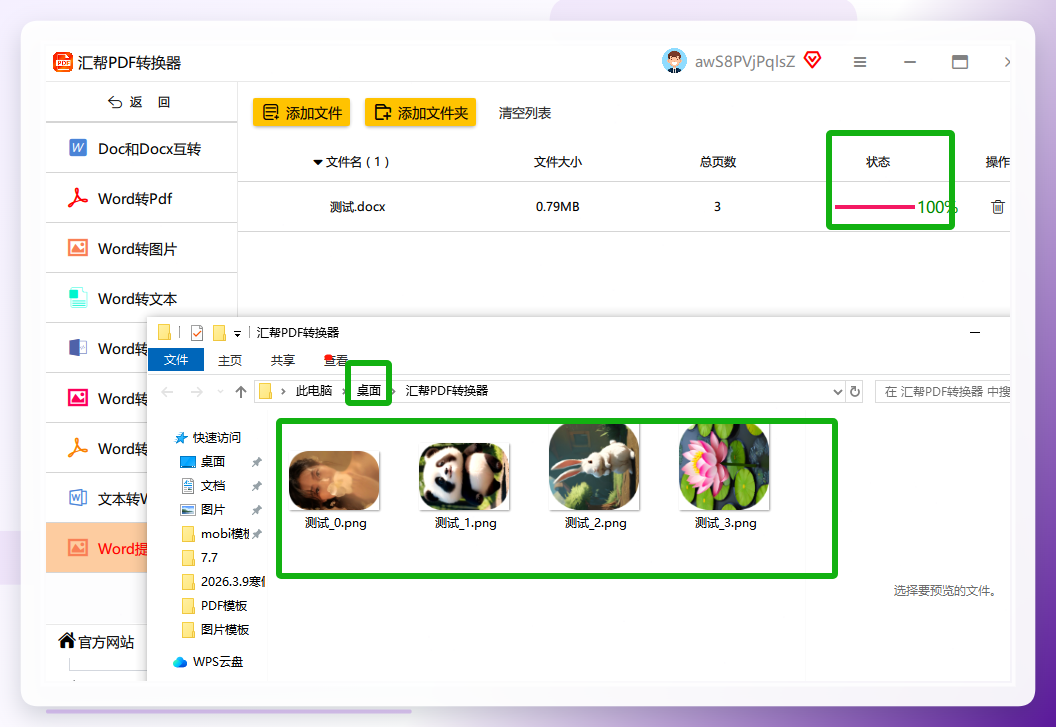Image resolution: width=1056 pixels, height=727 pixels.
Task: Click 桌面 in the address bar path
Action: (369, 391)
